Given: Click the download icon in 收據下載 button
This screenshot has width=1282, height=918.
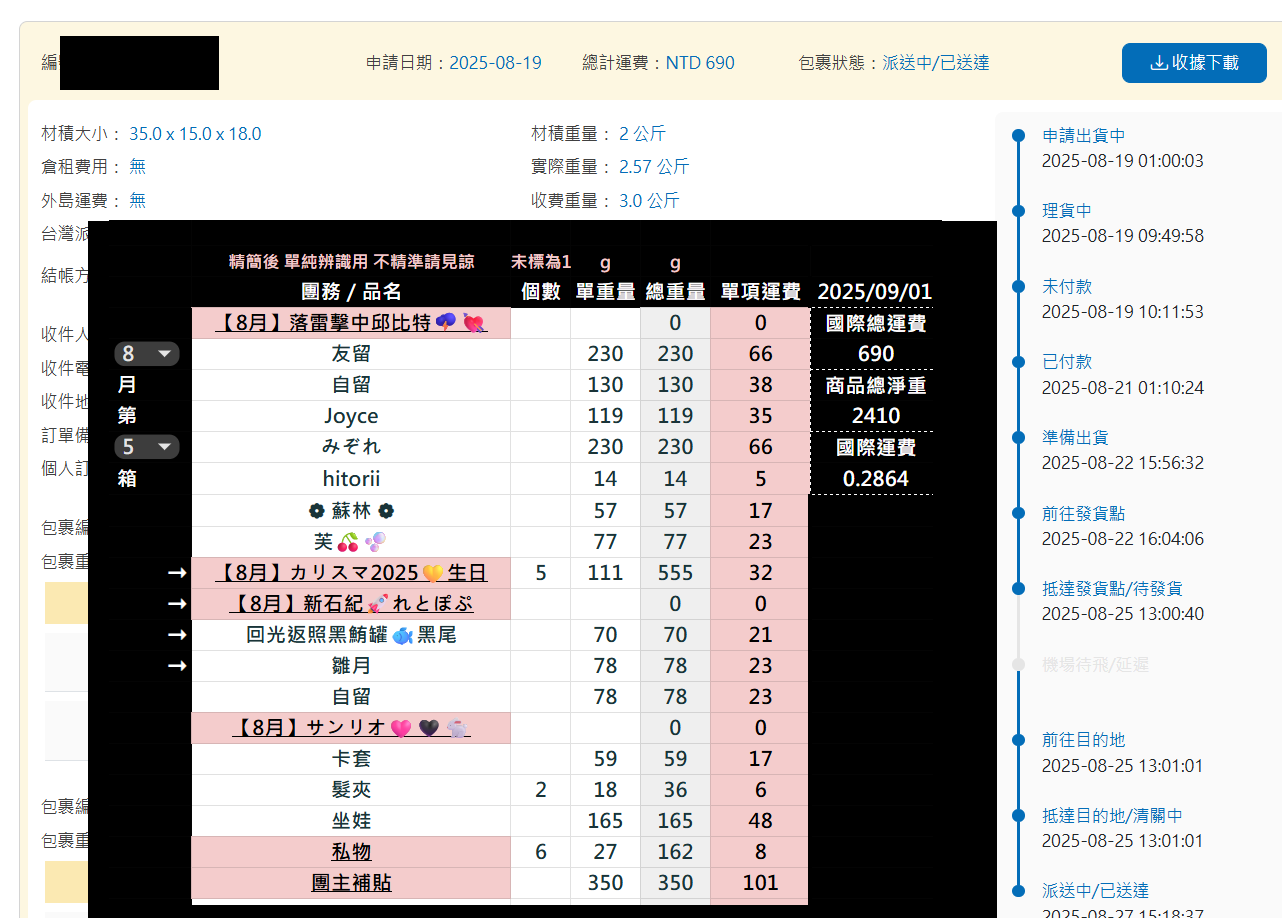Looking at the screenshot, I should (x=1158, y=63).
